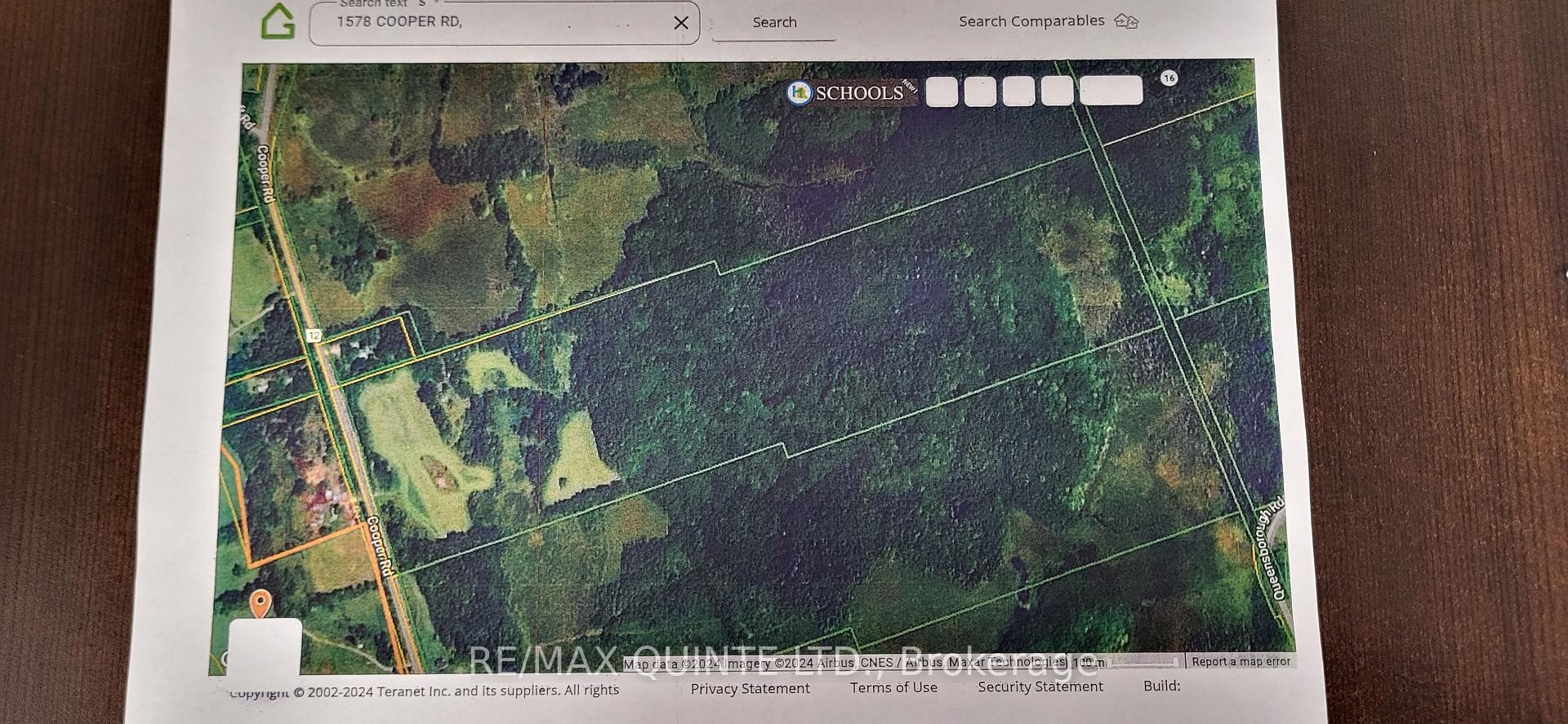Click fourth white map tool button

pos(1057,91)
